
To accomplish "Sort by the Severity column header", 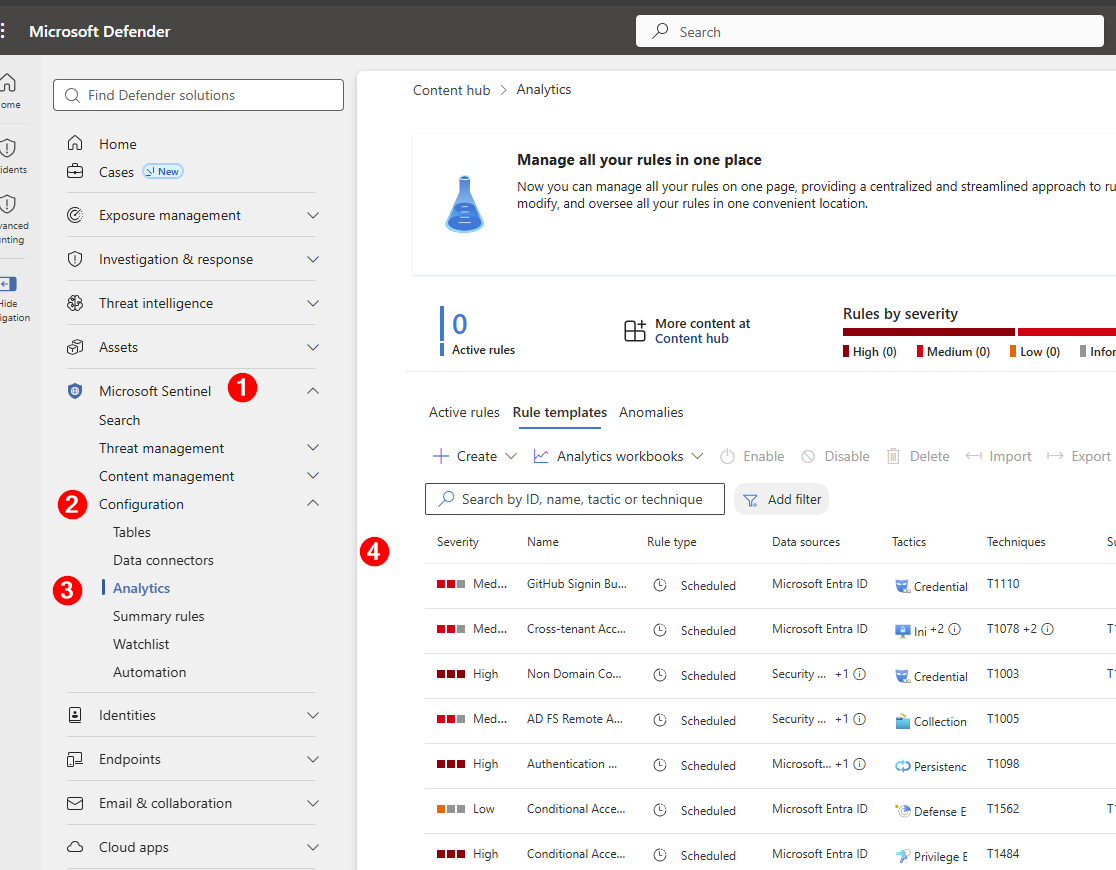I will 458,542.
